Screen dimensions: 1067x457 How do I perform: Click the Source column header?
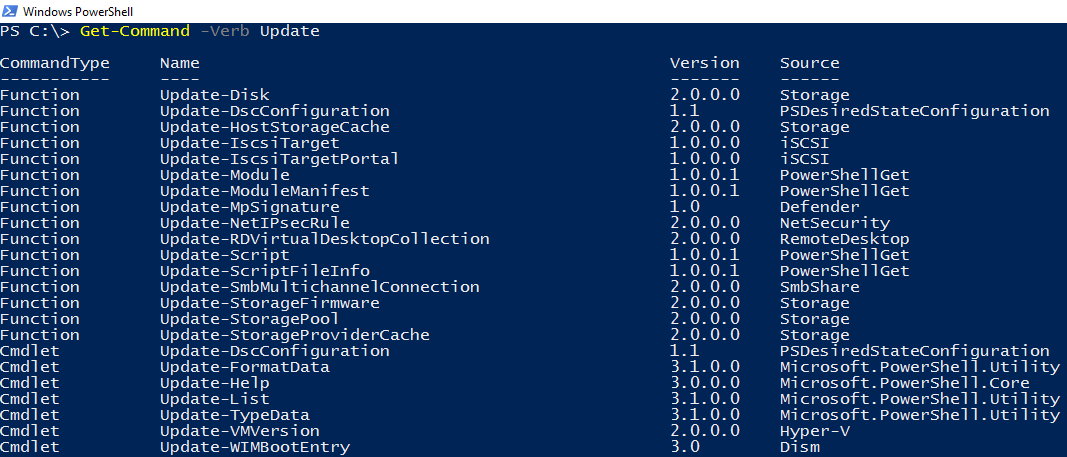pyautogui.click(x=809, y=63)
